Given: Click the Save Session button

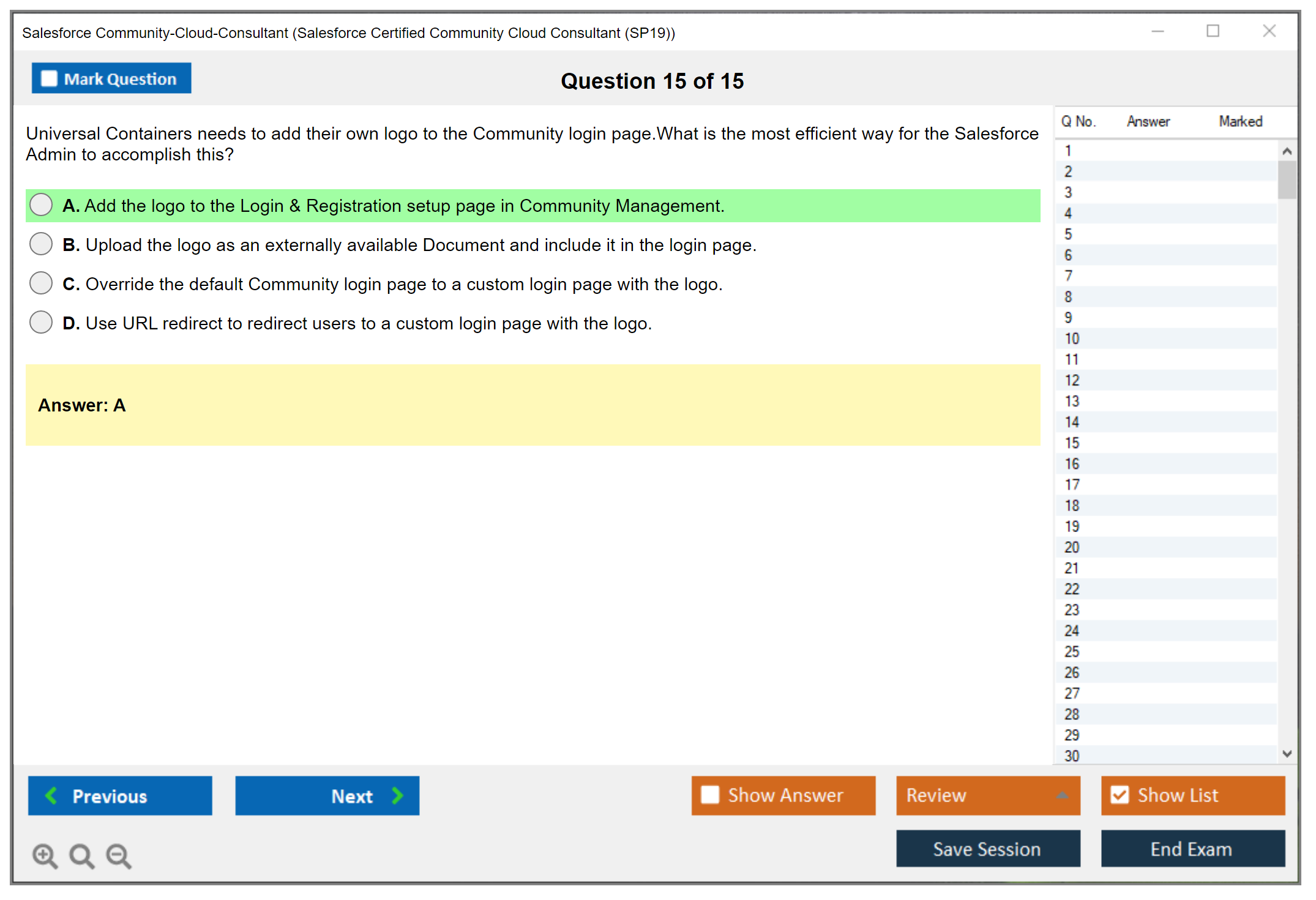Looking at the screenshot, I should tap(987, 849).
